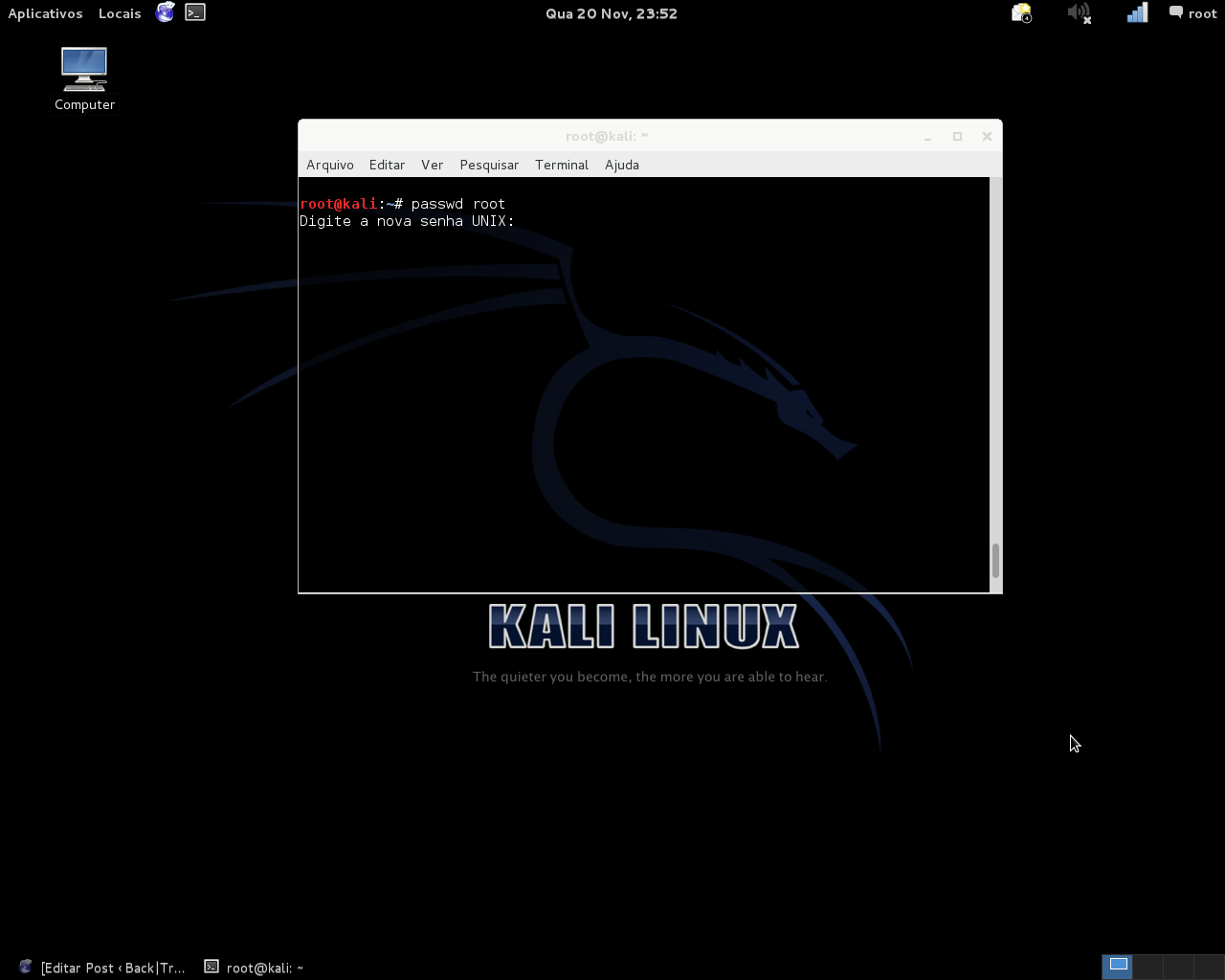Switch to the second workspace

coord(1147,967)
